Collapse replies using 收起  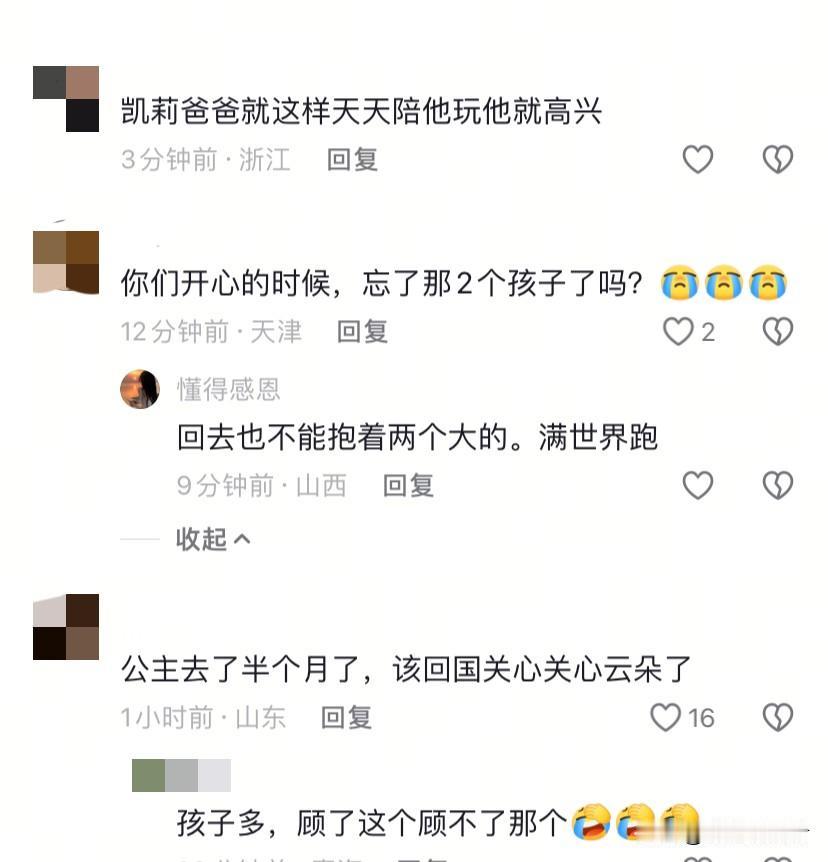(213, 539)
